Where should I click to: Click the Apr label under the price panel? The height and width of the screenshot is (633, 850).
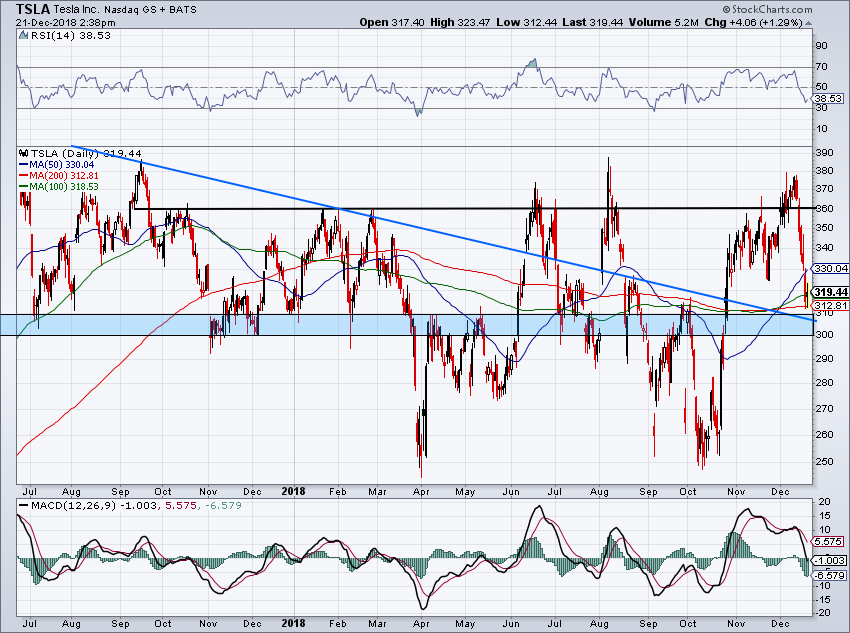pos(421,492)
